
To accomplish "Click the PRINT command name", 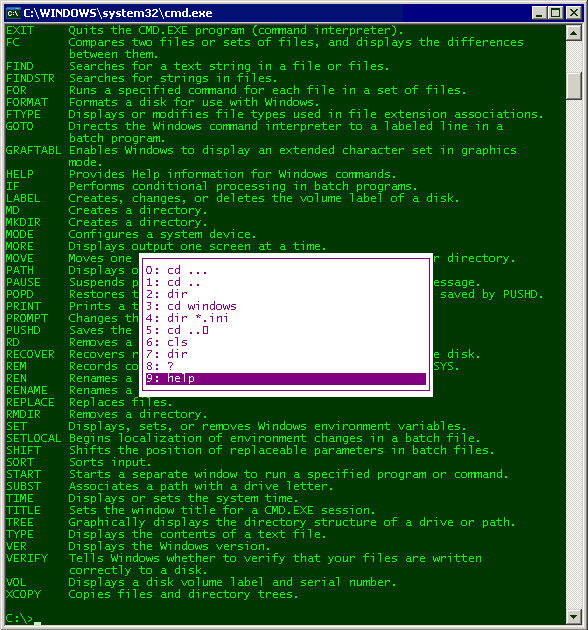I will coord(23,307).
